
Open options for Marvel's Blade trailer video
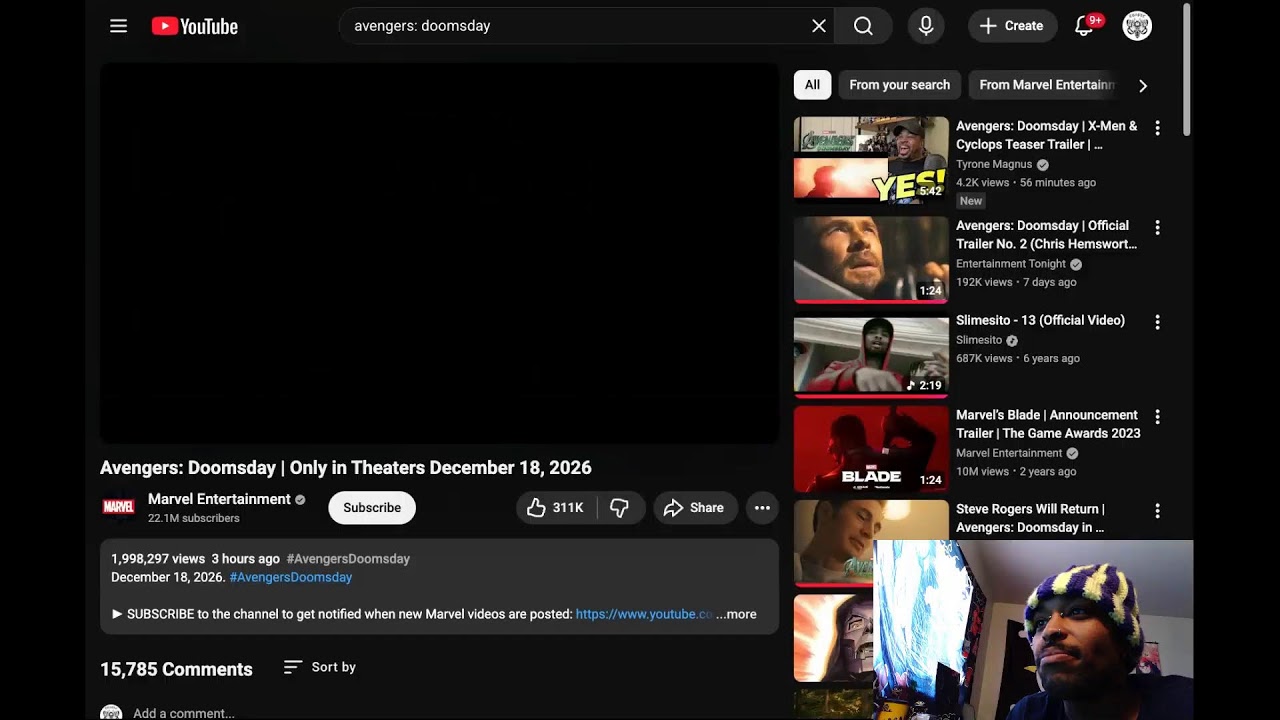(x=1157, y=417)
